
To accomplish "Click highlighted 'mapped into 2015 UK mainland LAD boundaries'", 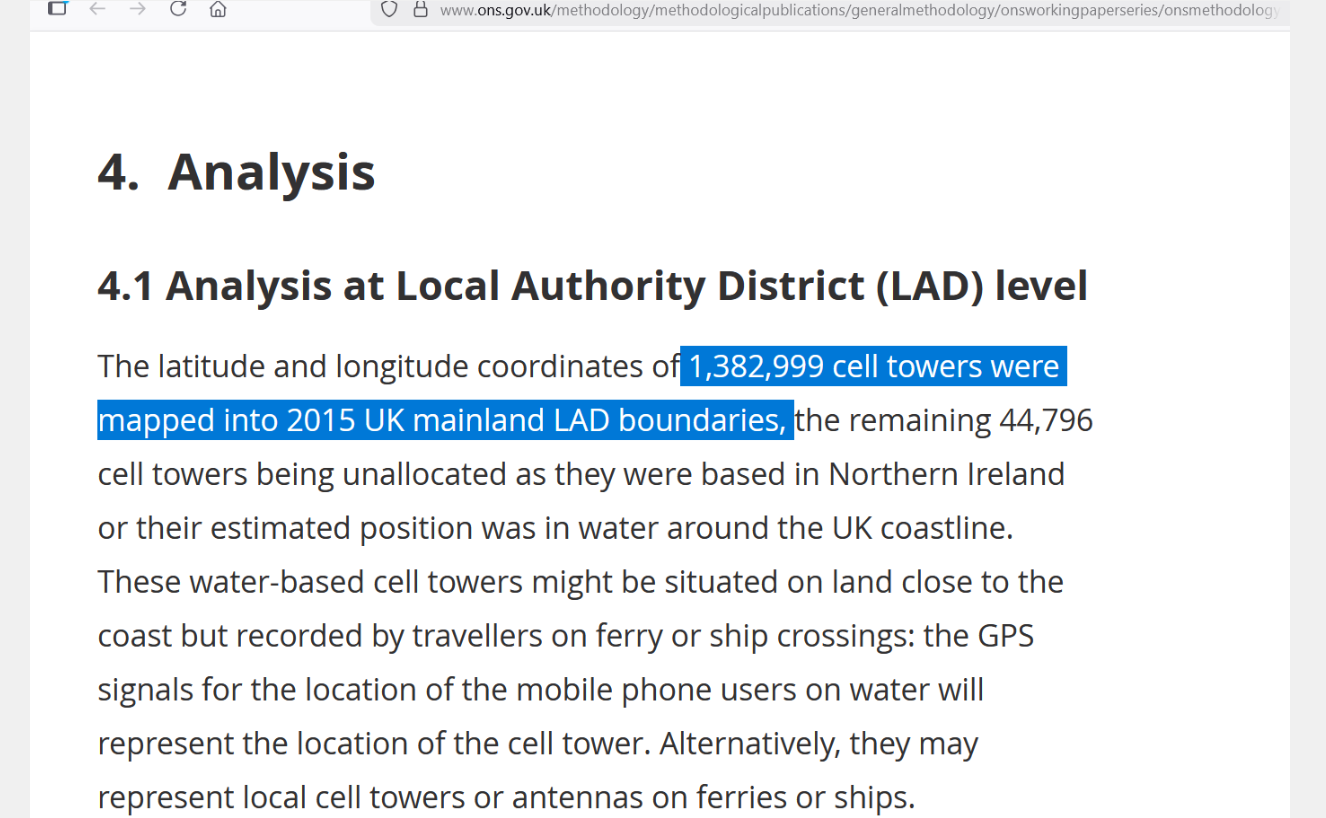I will [441, 420].
